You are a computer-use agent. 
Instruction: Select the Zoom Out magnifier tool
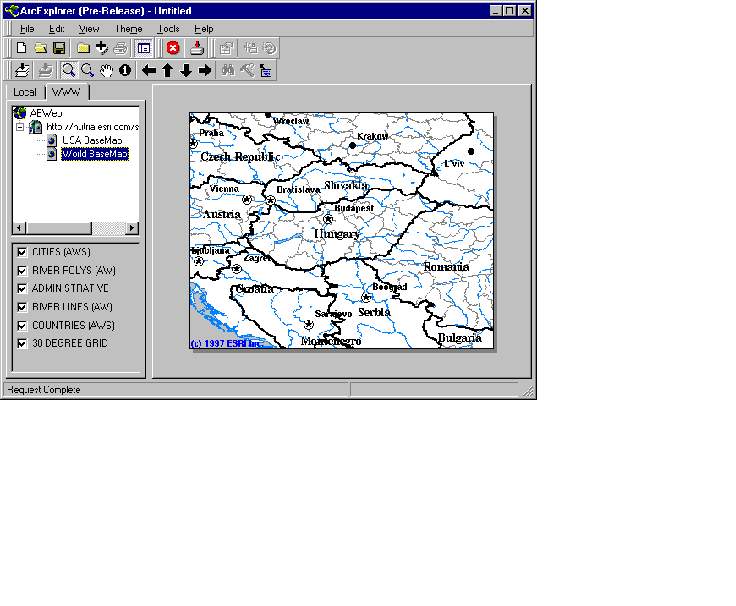coord(87,70)
